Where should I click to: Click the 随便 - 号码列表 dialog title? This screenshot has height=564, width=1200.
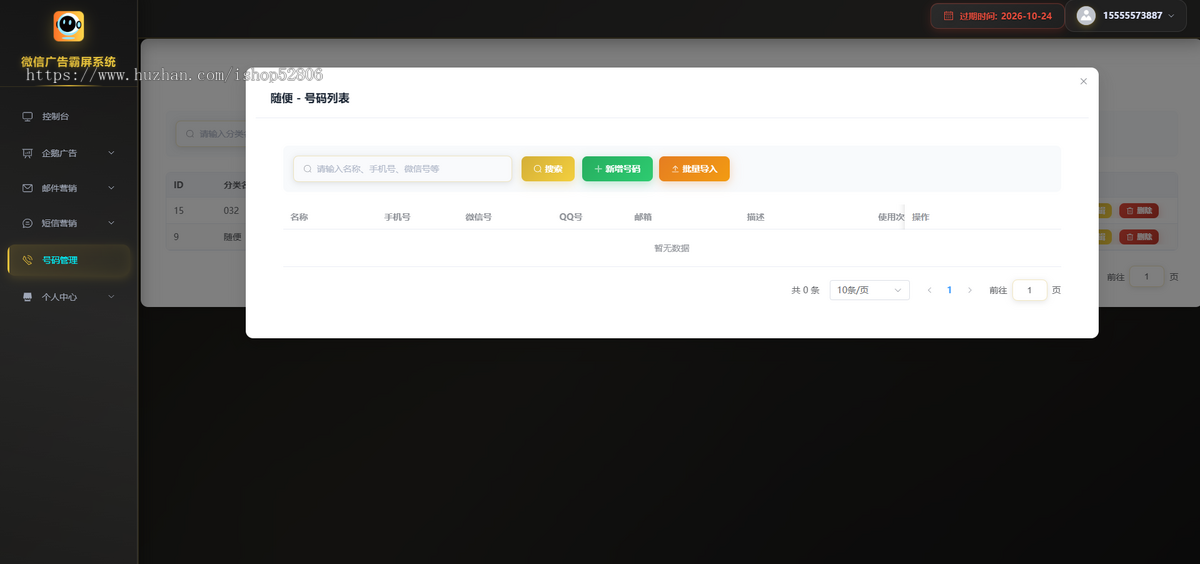pos(310,98)
